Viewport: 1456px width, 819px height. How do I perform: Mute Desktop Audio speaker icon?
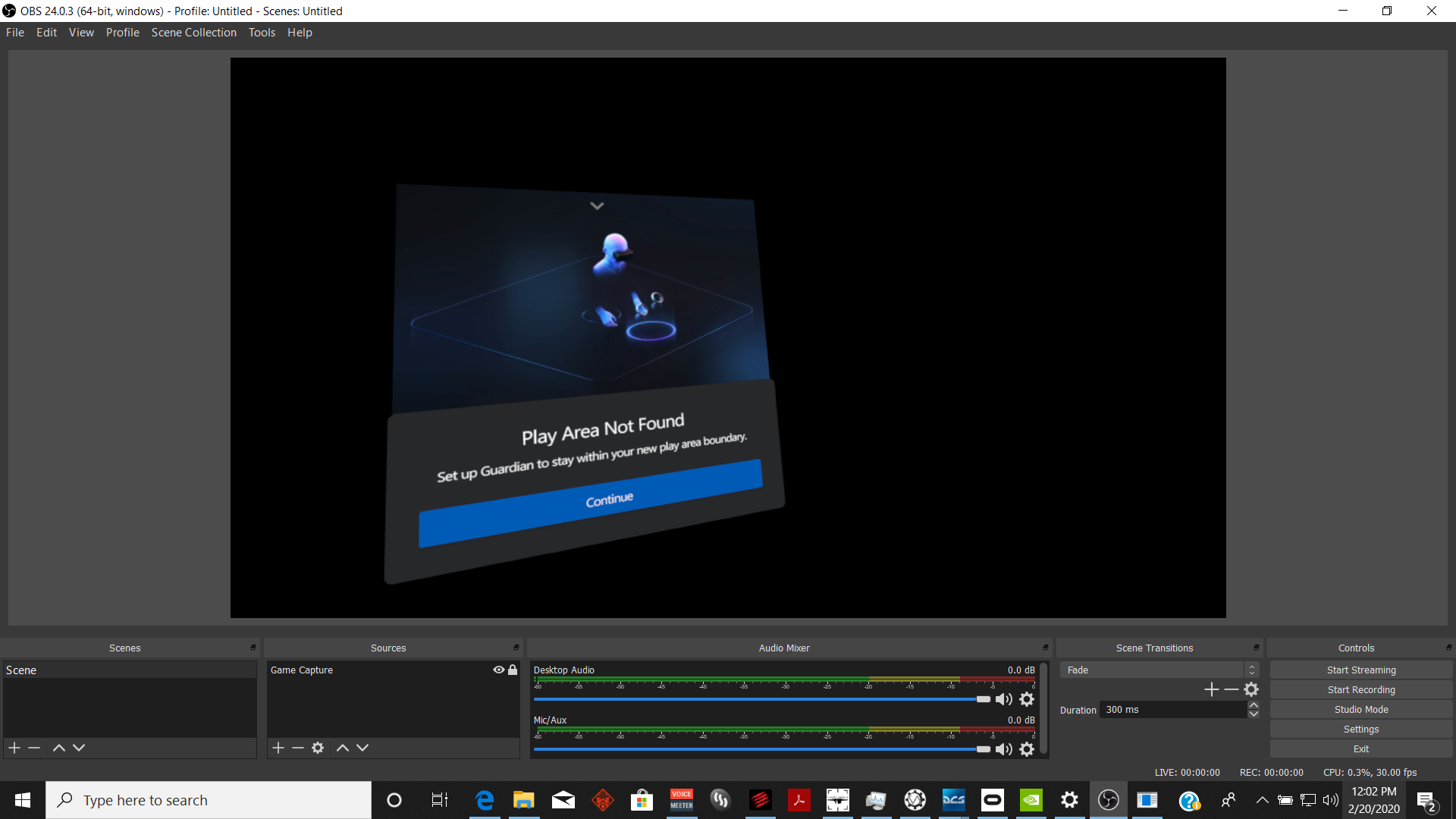1004,699
